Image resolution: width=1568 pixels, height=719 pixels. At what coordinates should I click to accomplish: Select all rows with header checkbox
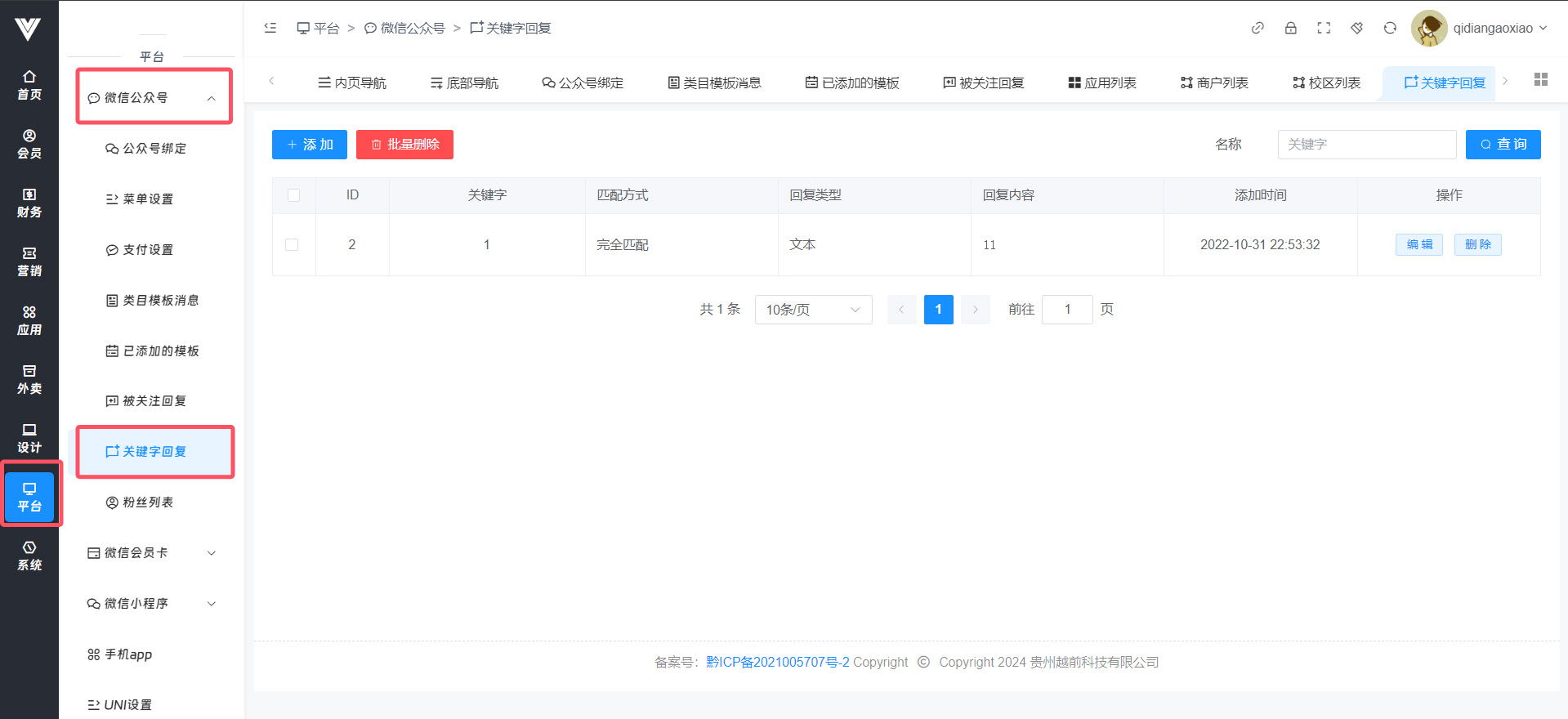(294, 195)
